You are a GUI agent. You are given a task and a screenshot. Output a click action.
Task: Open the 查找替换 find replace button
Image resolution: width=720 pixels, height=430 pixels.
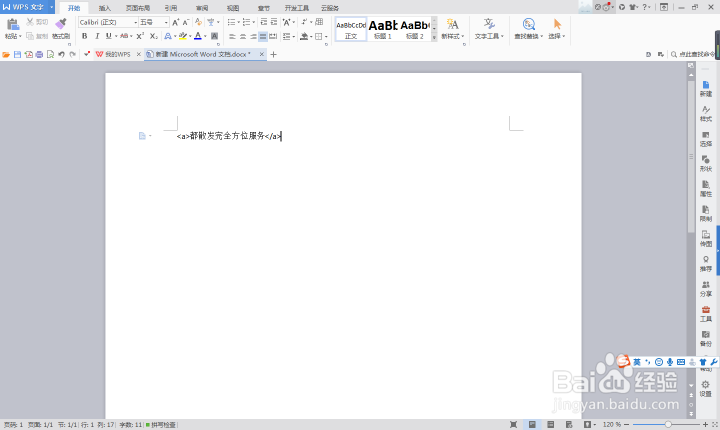coord(529,28)
